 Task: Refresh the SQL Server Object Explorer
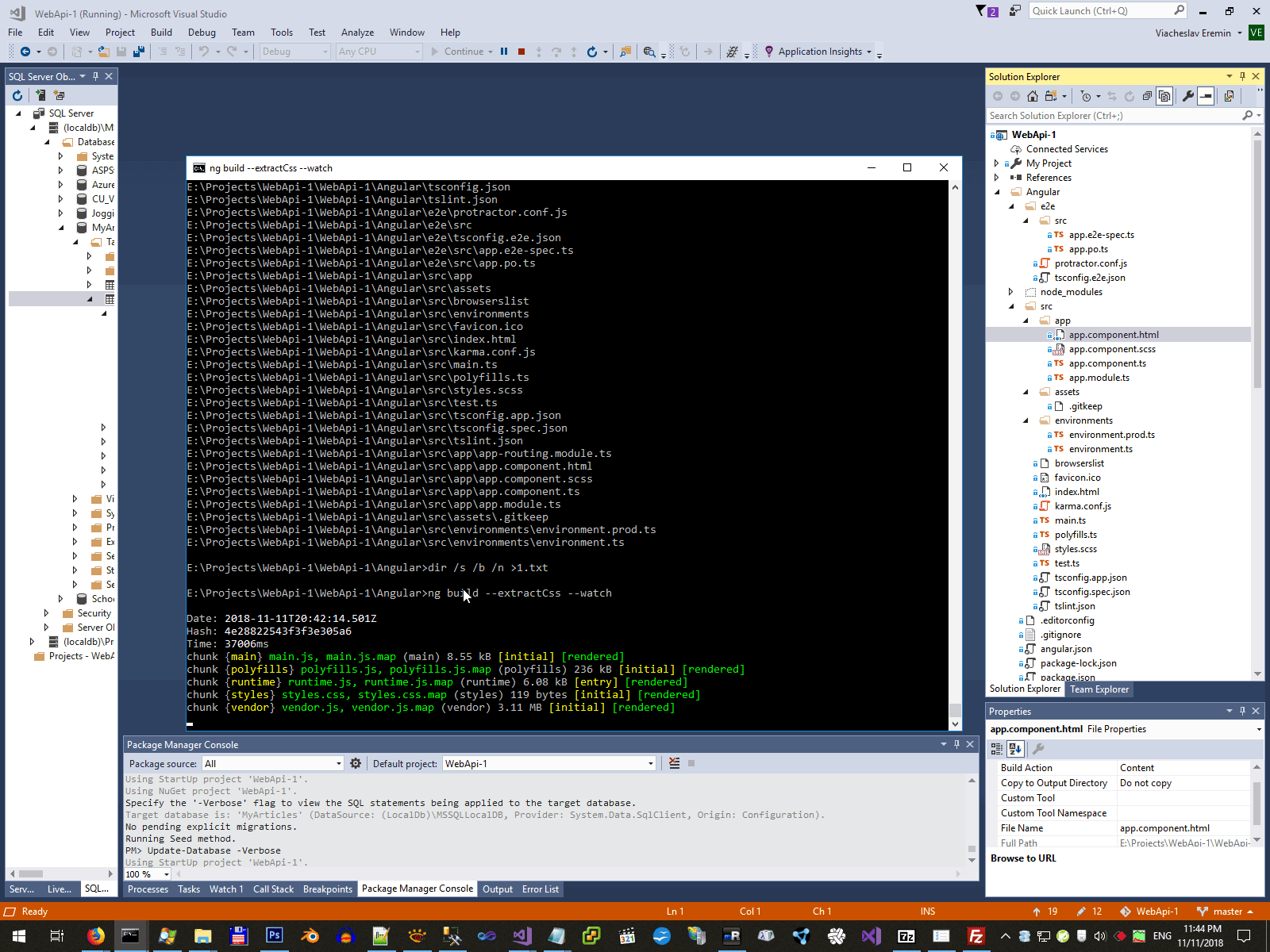click(x=17, y=95)
